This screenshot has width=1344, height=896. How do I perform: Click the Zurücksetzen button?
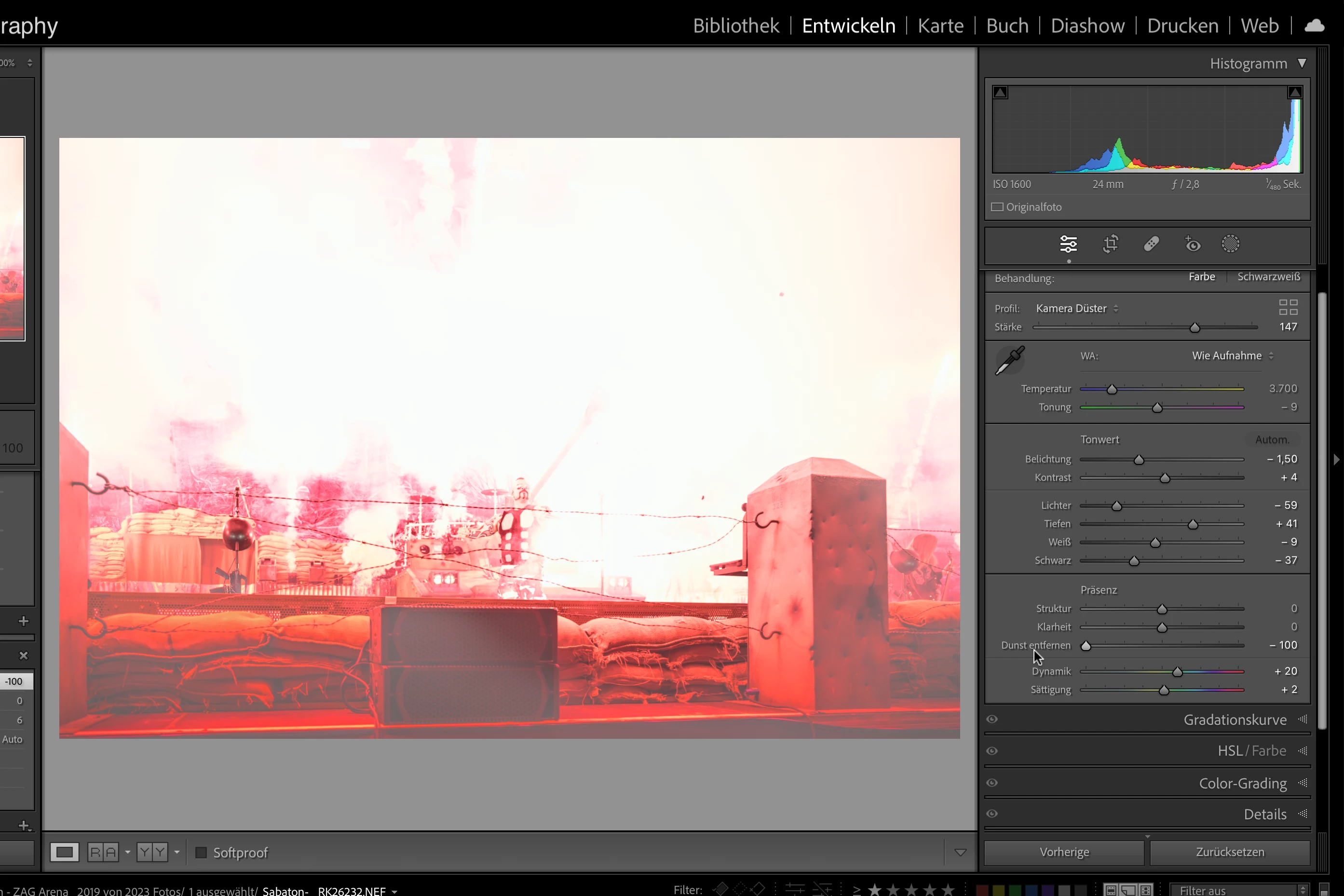click(x=1230, y=852)
